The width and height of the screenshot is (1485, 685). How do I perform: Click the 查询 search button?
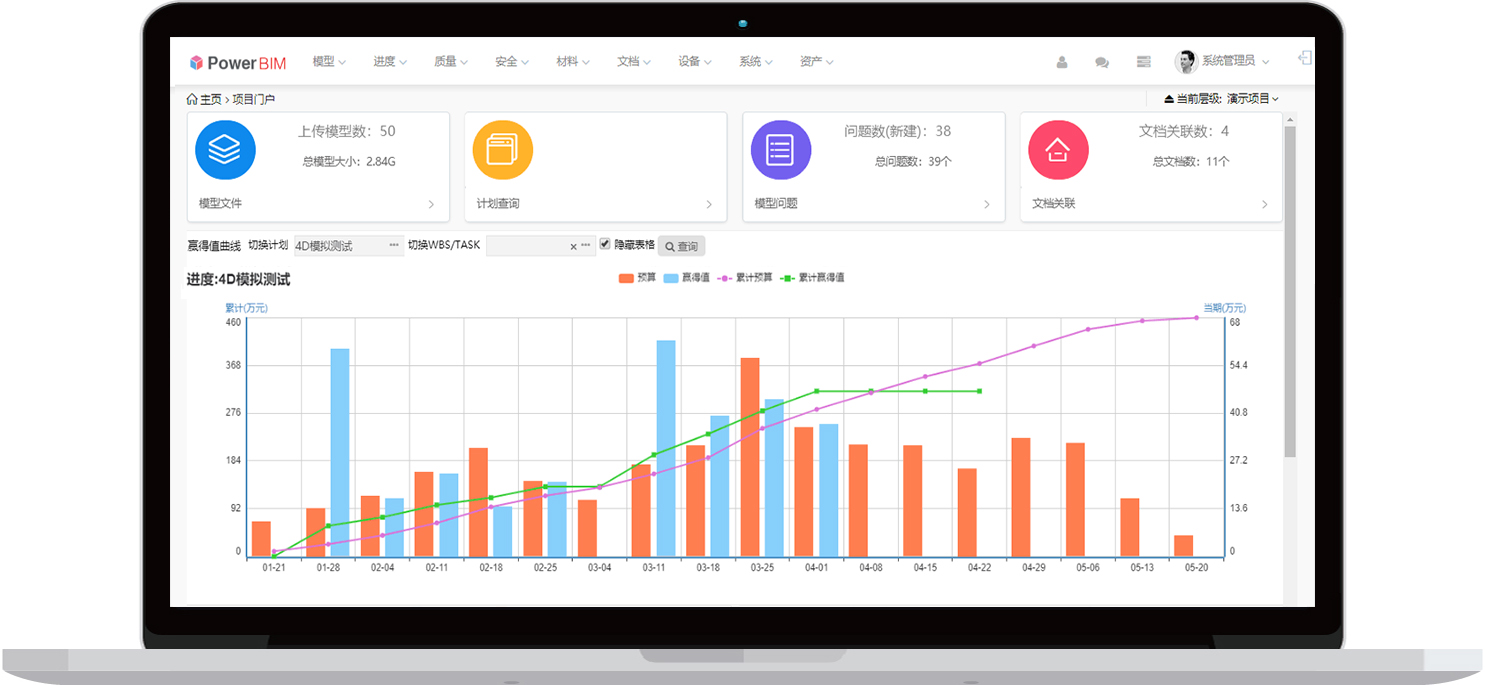(681, 246)
